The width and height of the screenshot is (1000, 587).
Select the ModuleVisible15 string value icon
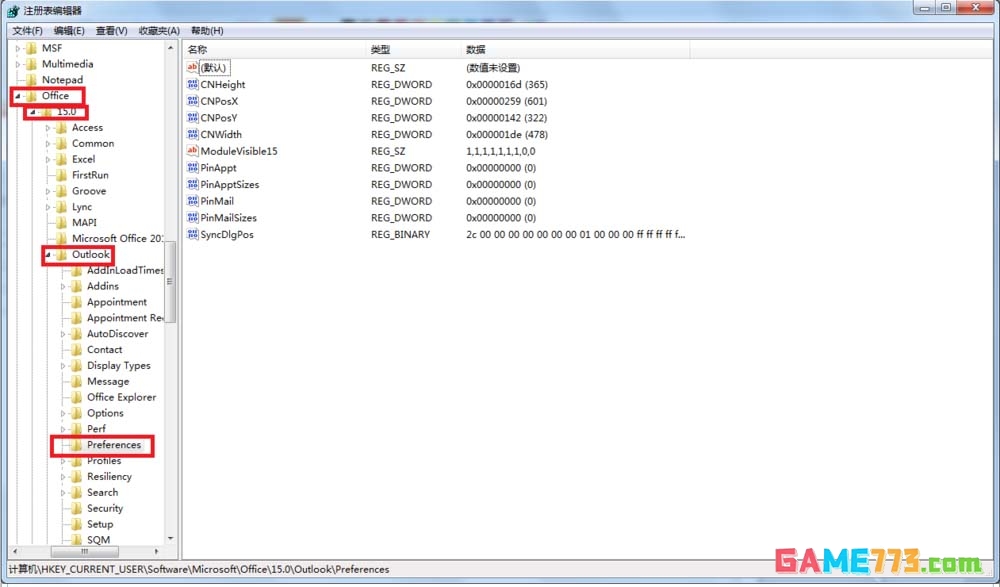coord(193,151)
